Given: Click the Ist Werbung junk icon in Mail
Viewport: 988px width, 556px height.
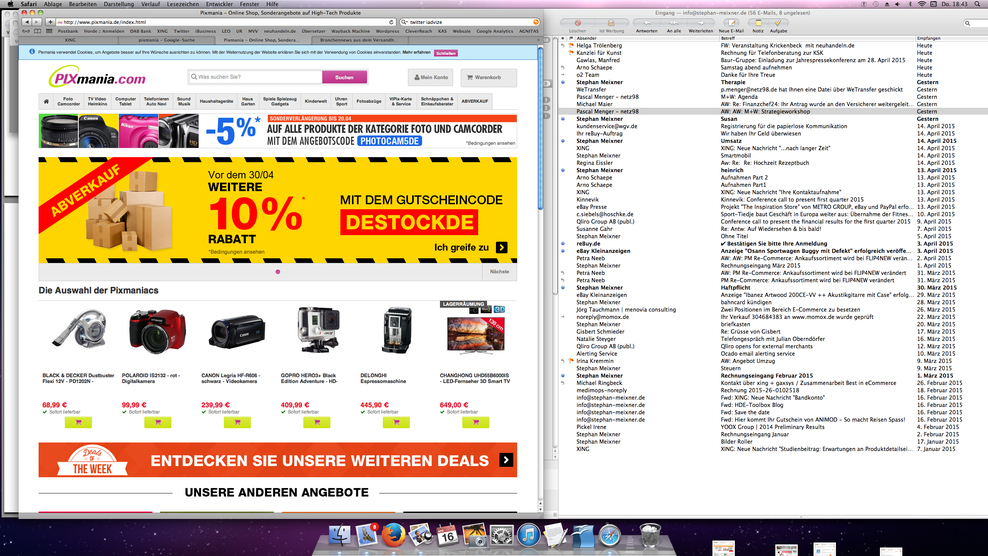Looking at the screenshot, I should pyautogui.click(x=611, y=23).
